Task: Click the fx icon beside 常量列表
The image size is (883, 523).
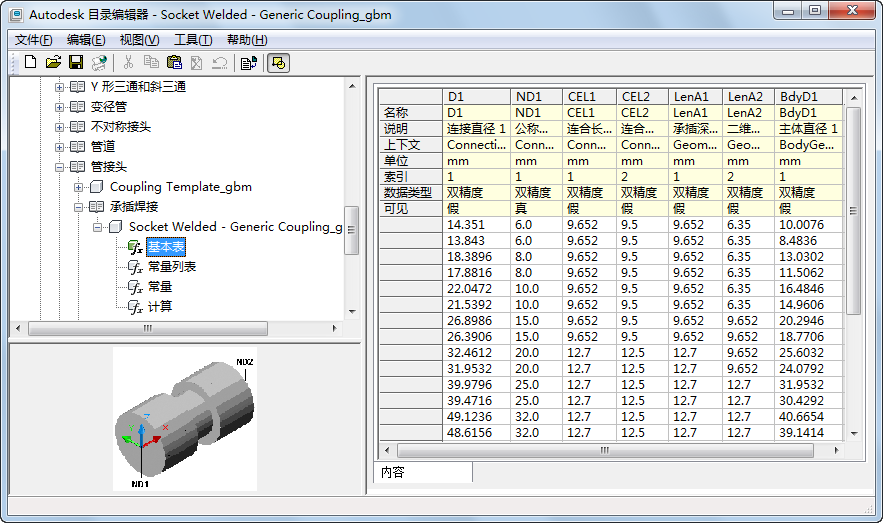Action: 135,267
